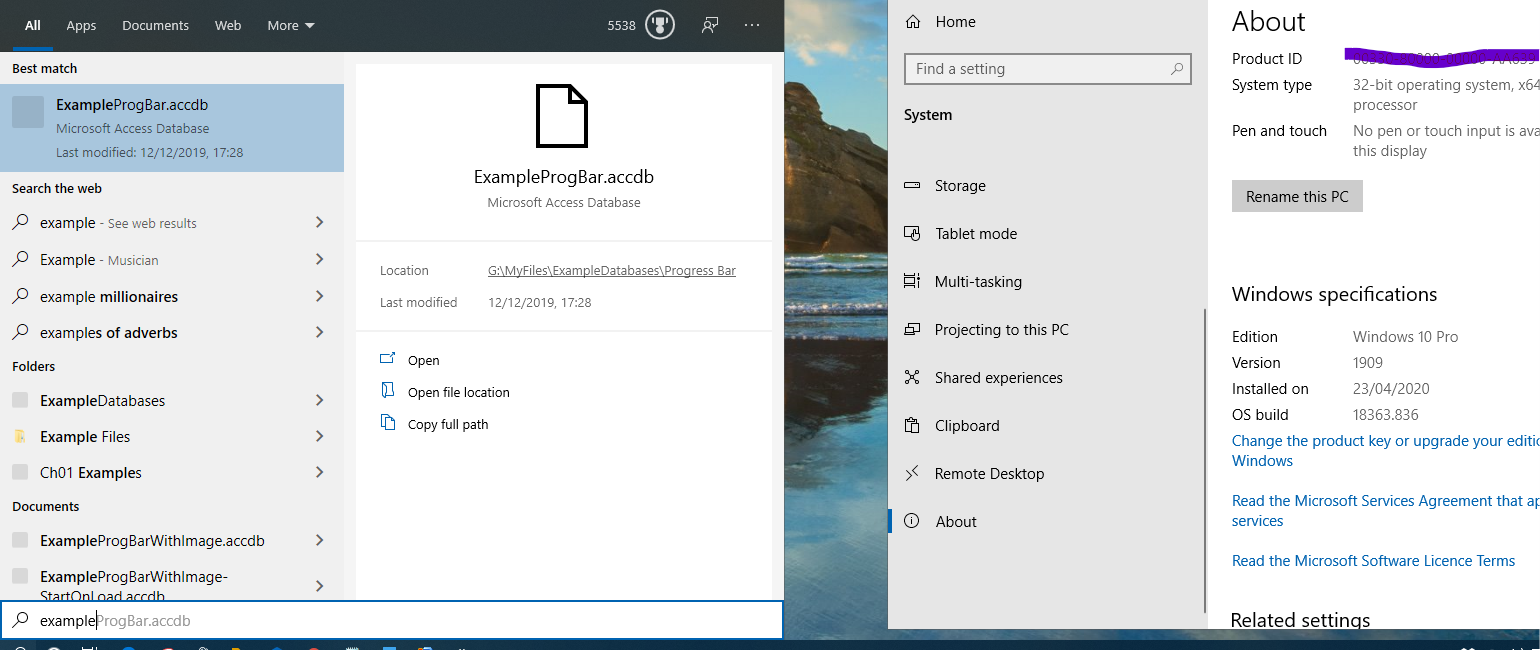This screenshot has width=1540, height=650.
Task: Open the three-dots options menu
Action: (752, 25)
